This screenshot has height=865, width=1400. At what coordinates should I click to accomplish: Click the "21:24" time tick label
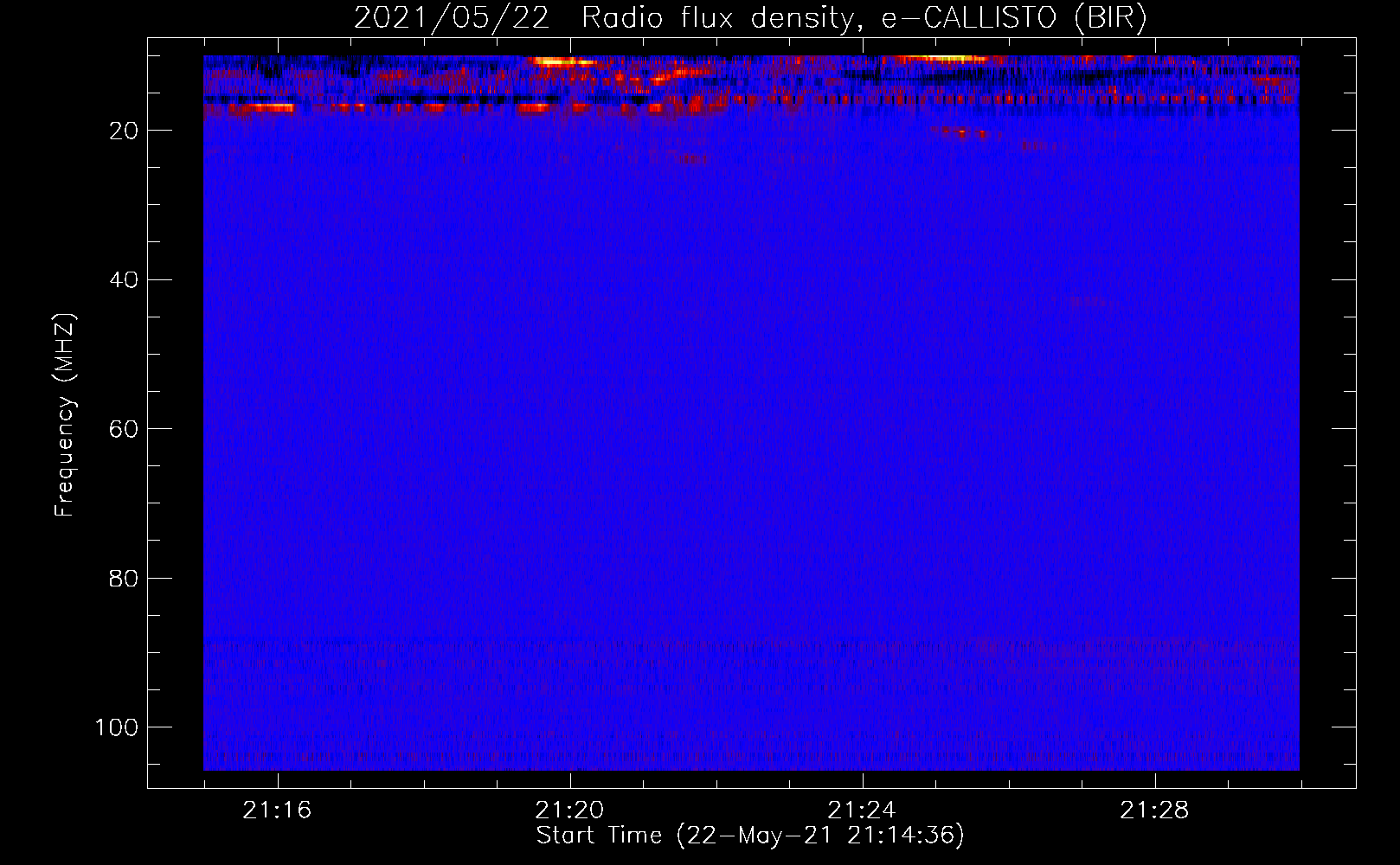[x=862, y=811]
